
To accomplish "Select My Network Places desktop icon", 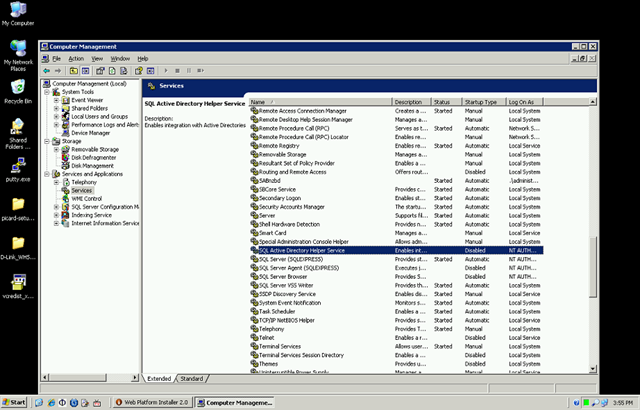I will [x=18, y=55].
